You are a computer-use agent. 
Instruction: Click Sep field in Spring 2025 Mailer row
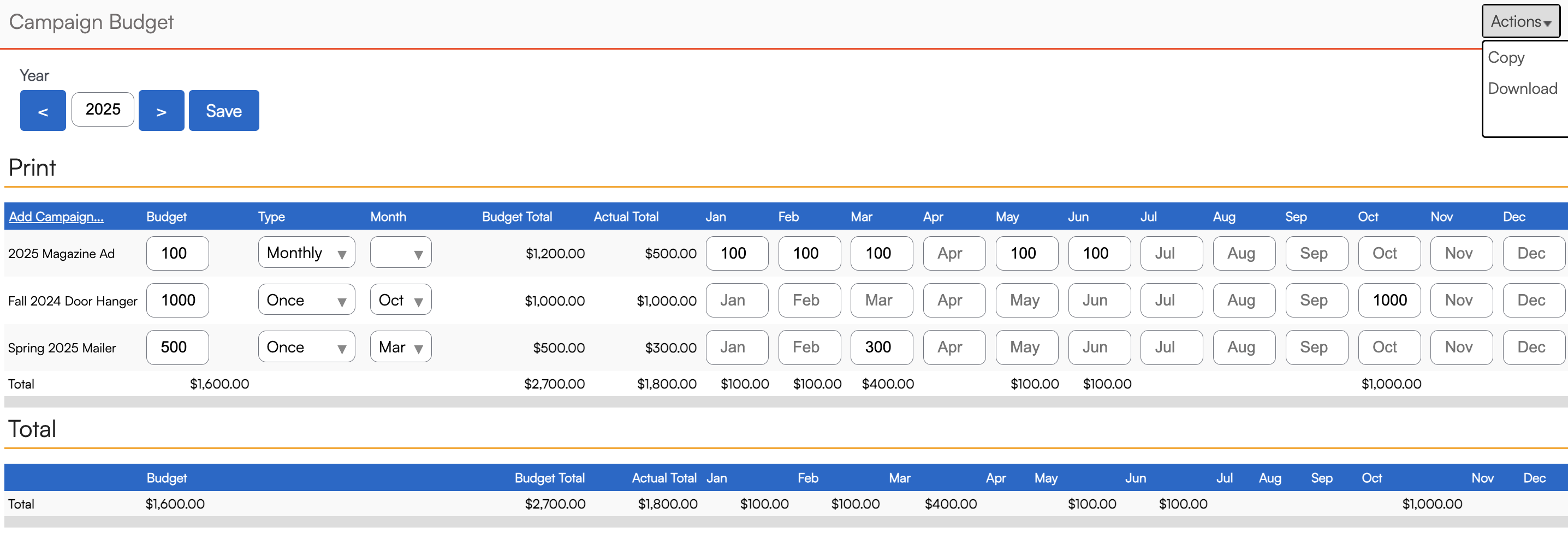tap(1317, 347)
